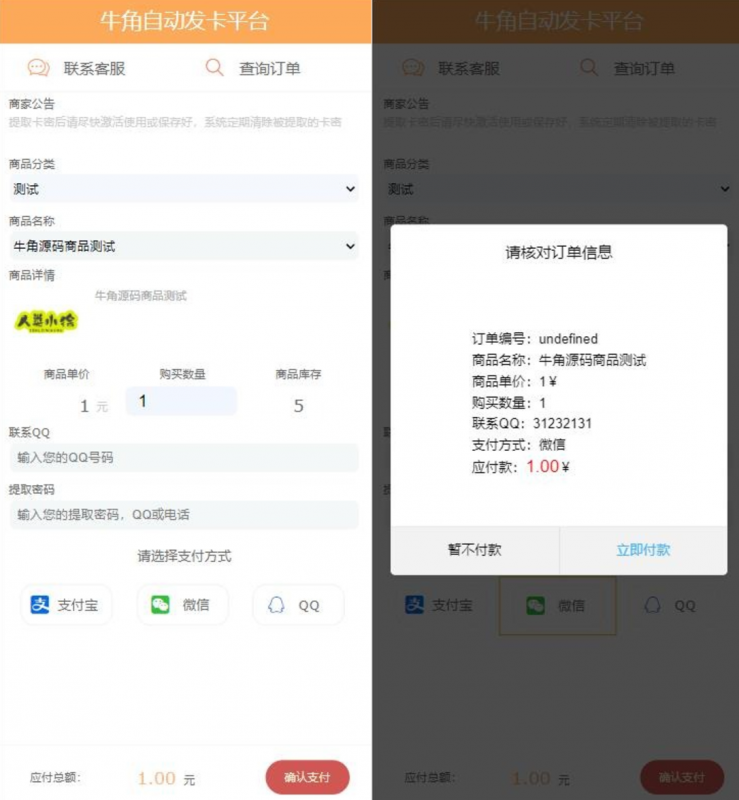Click the 联系QQ: 31232131 line in the dialog
739x800 pixels.
coord(531,423)
